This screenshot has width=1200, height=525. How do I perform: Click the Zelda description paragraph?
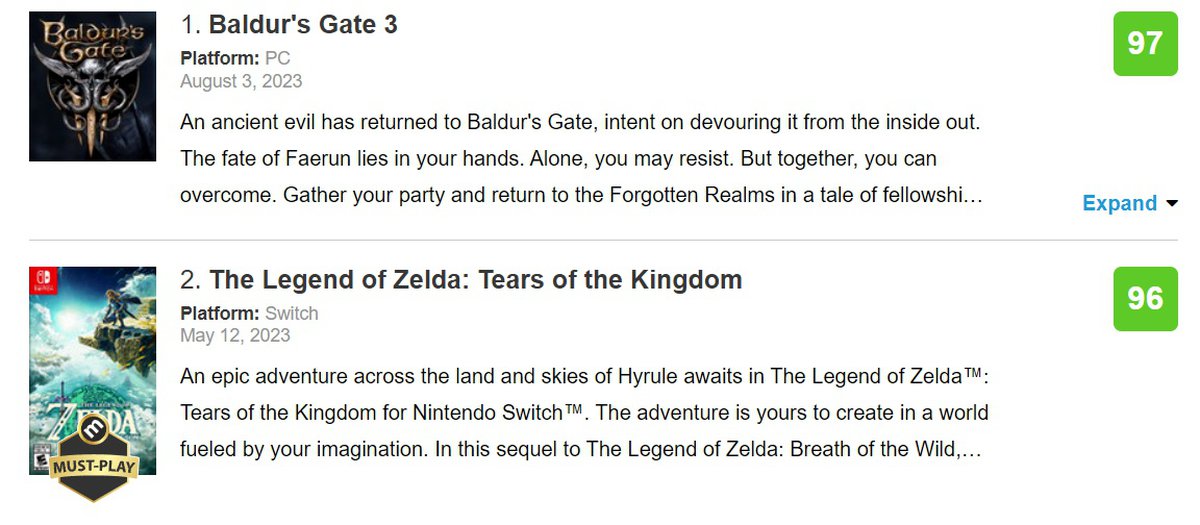coord(584,413)
